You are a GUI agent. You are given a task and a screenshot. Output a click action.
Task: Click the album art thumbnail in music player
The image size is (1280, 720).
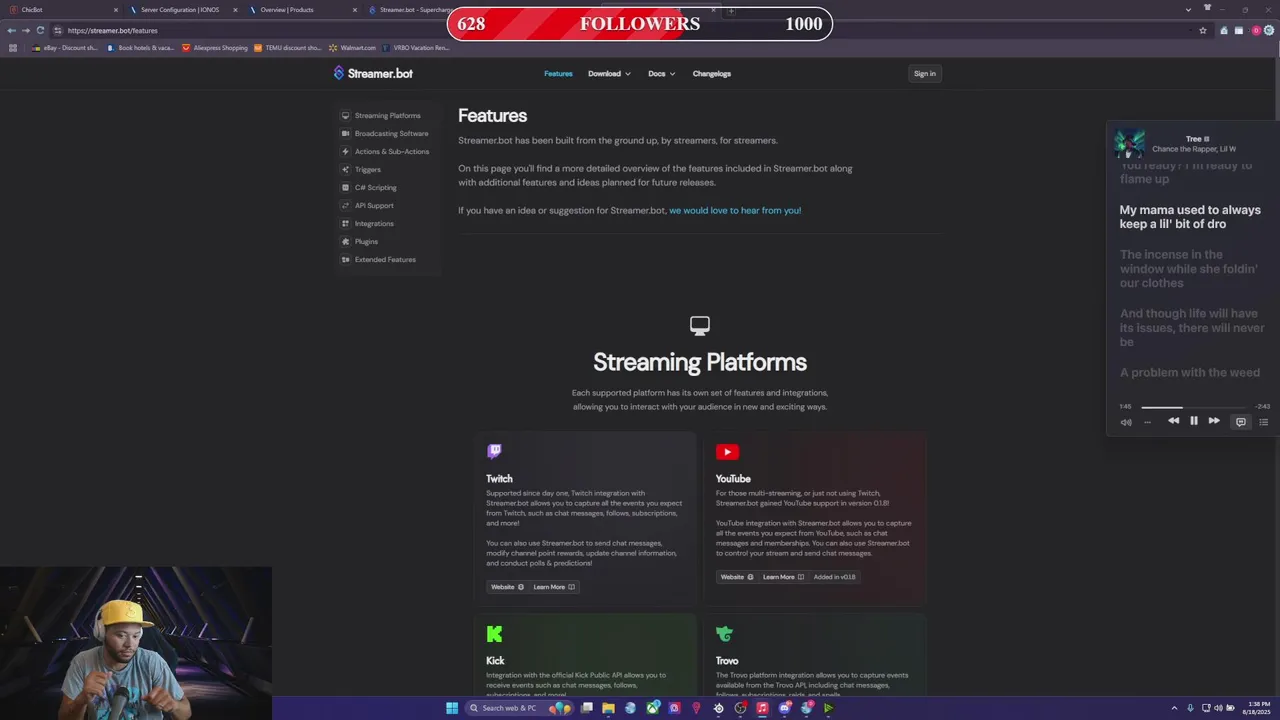1129,144
